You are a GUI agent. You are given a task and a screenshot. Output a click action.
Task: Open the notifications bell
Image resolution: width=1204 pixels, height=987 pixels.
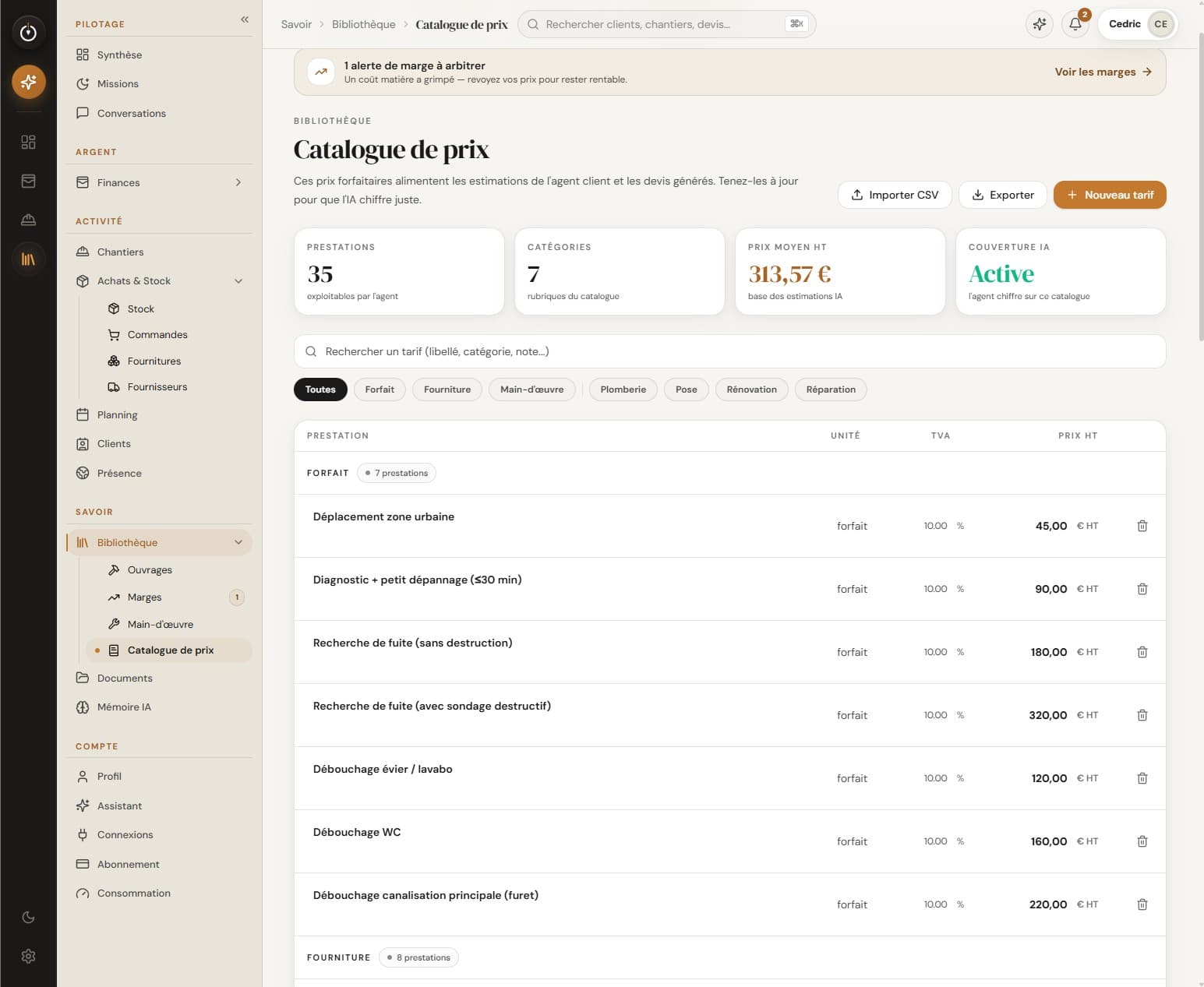[x=1075, y=24]
